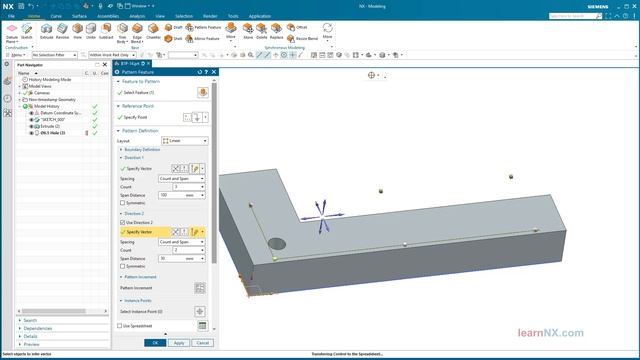
Task: Expand the Boundary Definition section
Action: (121, 150)
